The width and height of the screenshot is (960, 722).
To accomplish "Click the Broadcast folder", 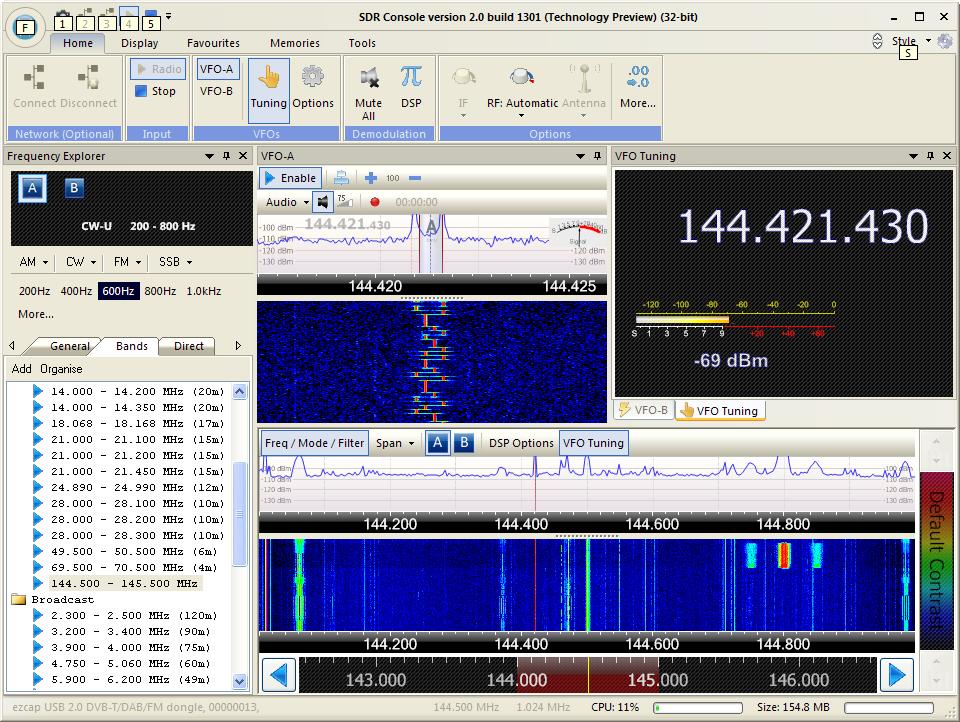I will pos(54,600).
